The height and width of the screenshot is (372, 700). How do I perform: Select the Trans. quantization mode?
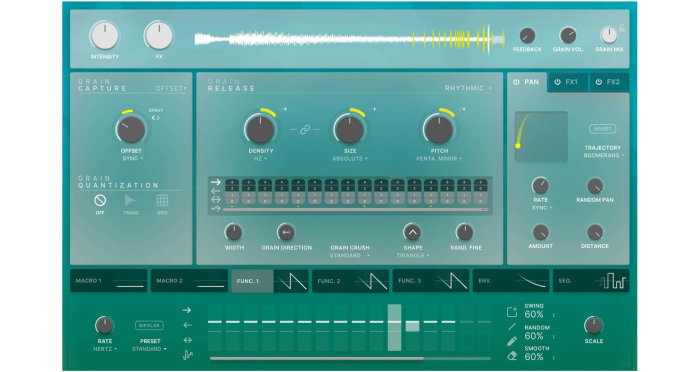click(x=131, y=201)
